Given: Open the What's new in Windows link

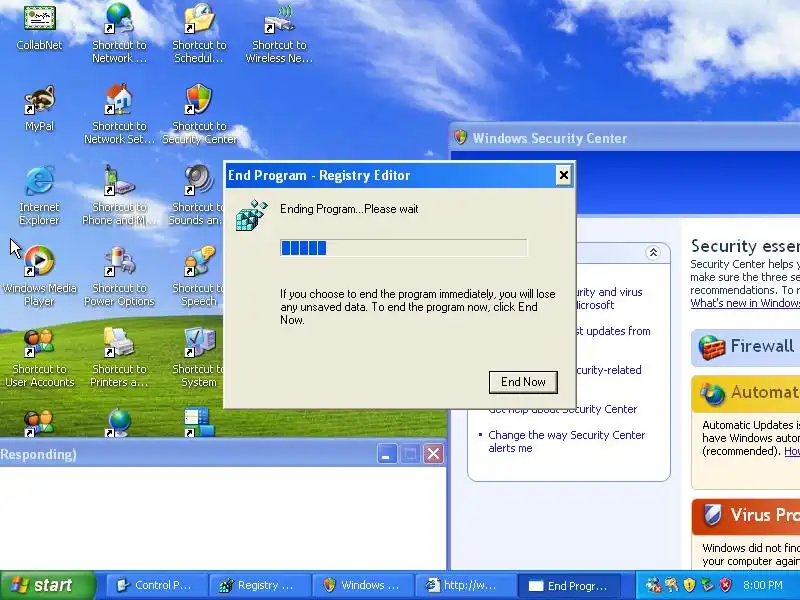Looking at the screenshot, I should click(x=745, y=303).
